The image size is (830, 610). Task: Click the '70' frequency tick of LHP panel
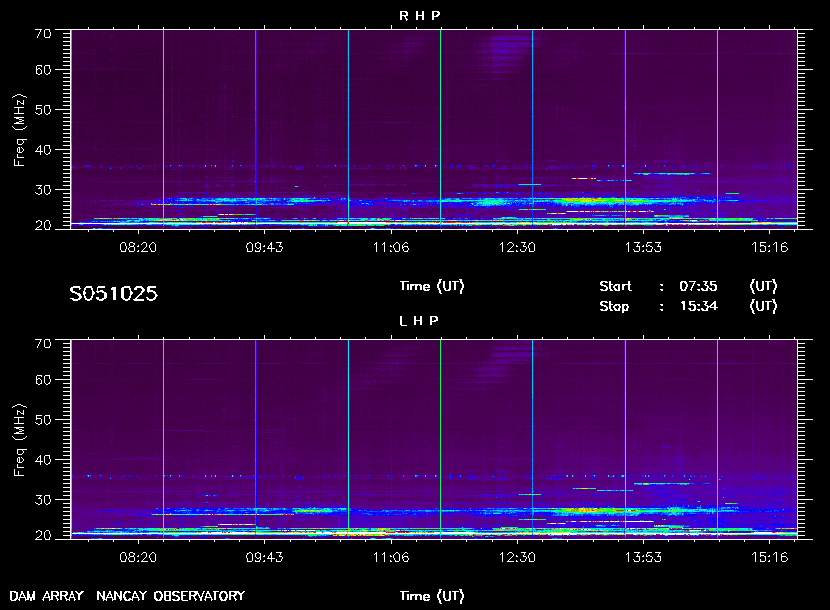click(x=43, y=344)
